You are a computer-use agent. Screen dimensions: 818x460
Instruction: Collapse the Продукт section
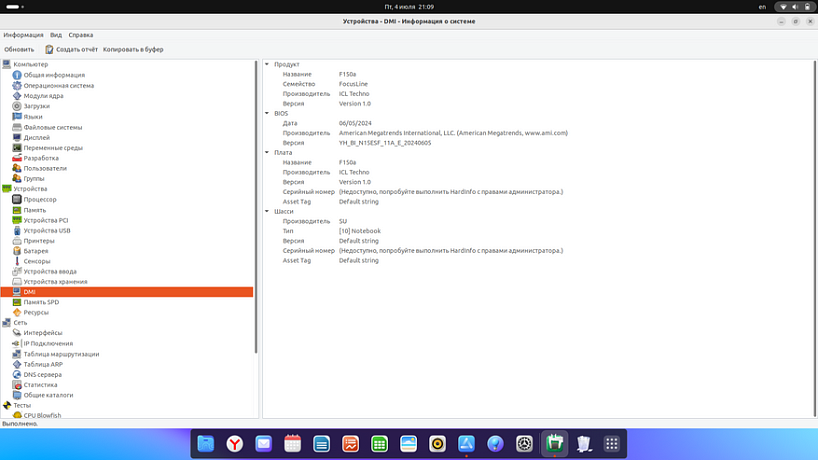click(267, 65)
